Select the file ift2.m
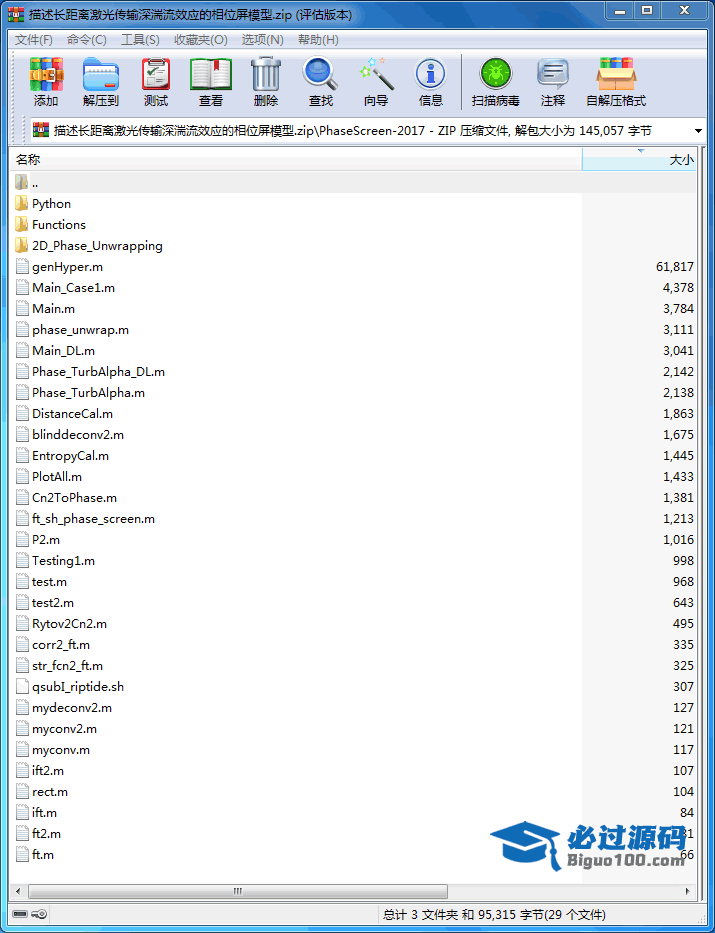 click(x=48, y=771)
